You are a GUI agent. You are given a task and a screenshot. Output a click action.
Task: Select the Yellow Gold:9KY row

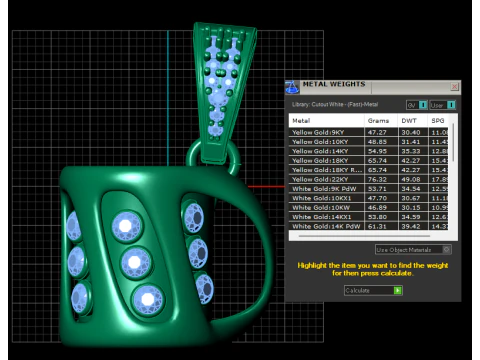pos(368,132)
